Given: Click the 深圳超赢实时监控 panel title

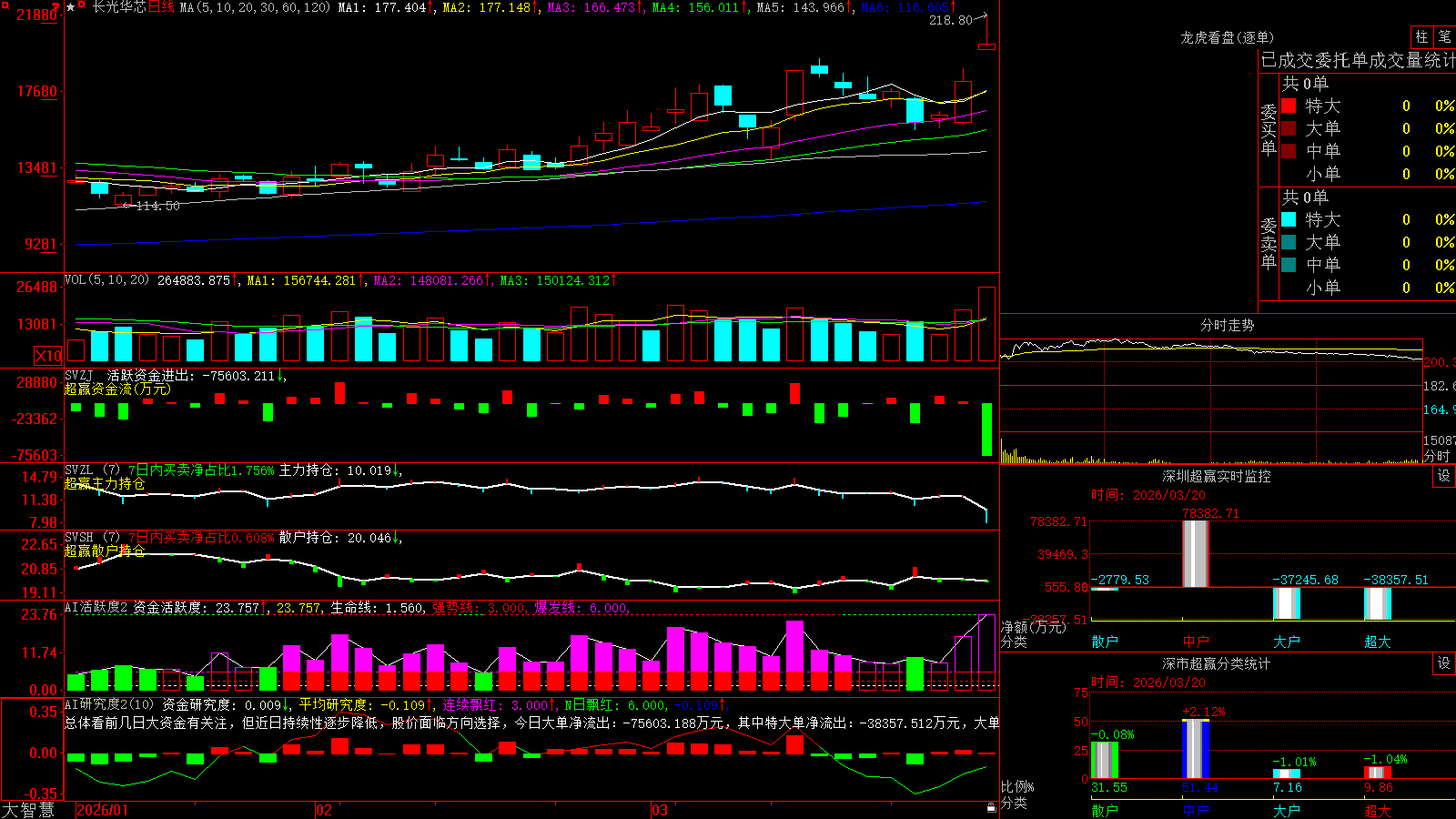Looking at the screenshot, I should click(1216, 476).
